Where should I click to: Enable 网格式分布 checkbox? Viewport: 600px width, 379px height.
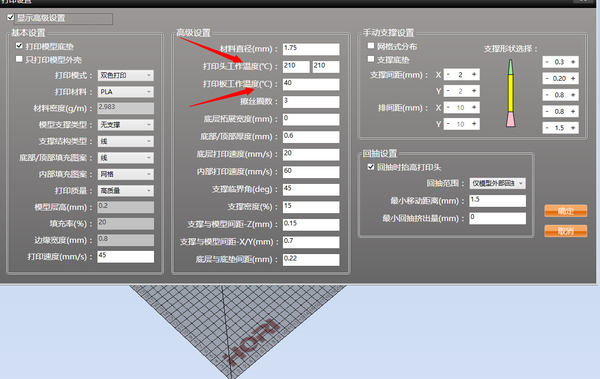[x=371, y=46]
